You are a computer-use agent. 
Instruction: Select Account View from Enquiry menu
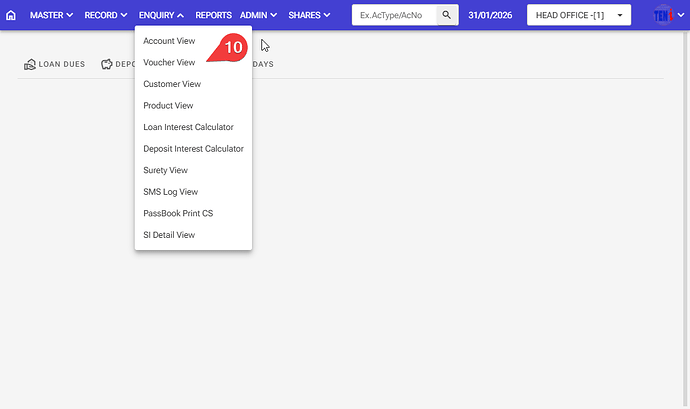point(169,41)
